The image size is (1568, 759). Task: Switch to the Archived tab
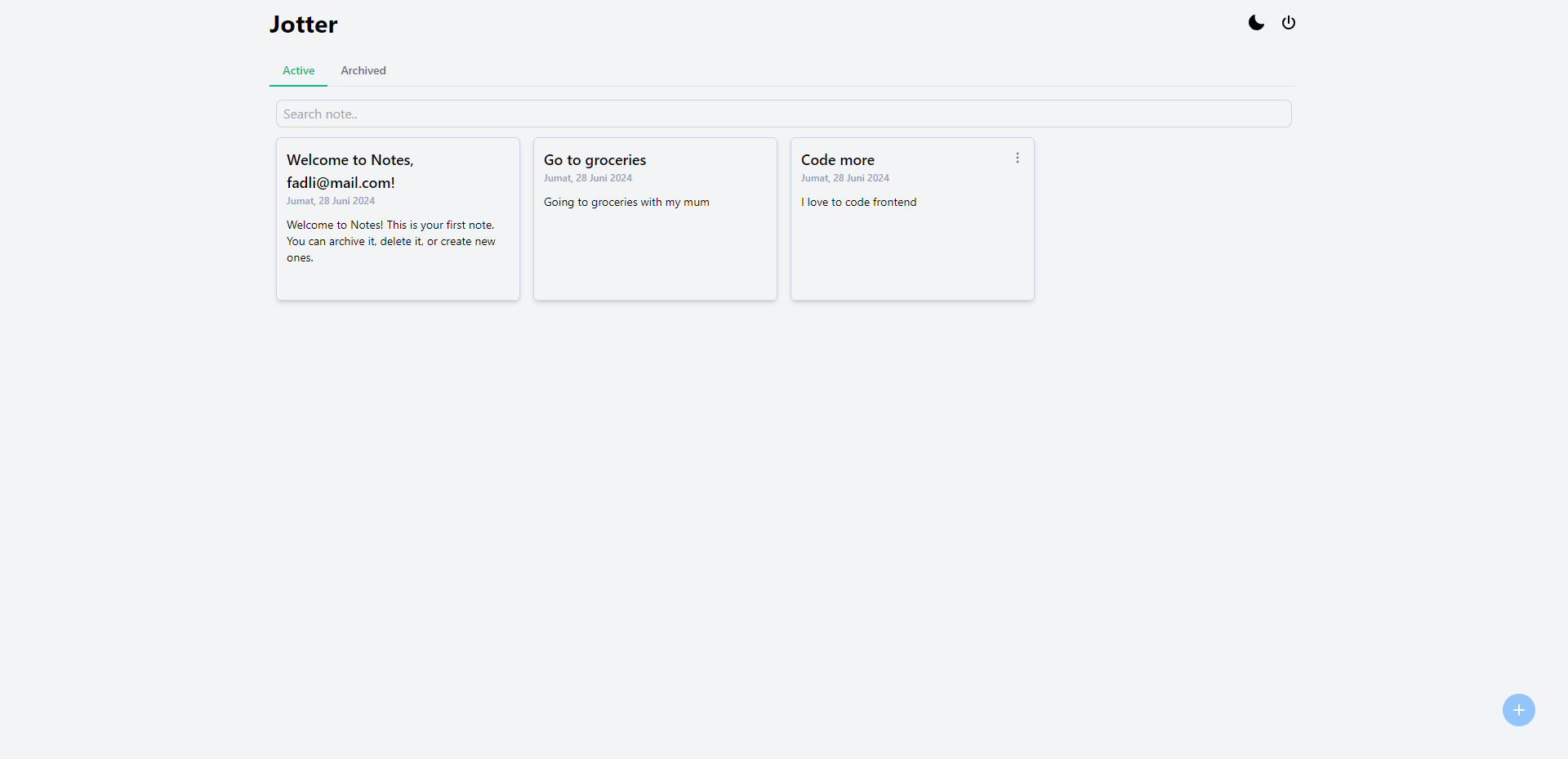point(363,70)
